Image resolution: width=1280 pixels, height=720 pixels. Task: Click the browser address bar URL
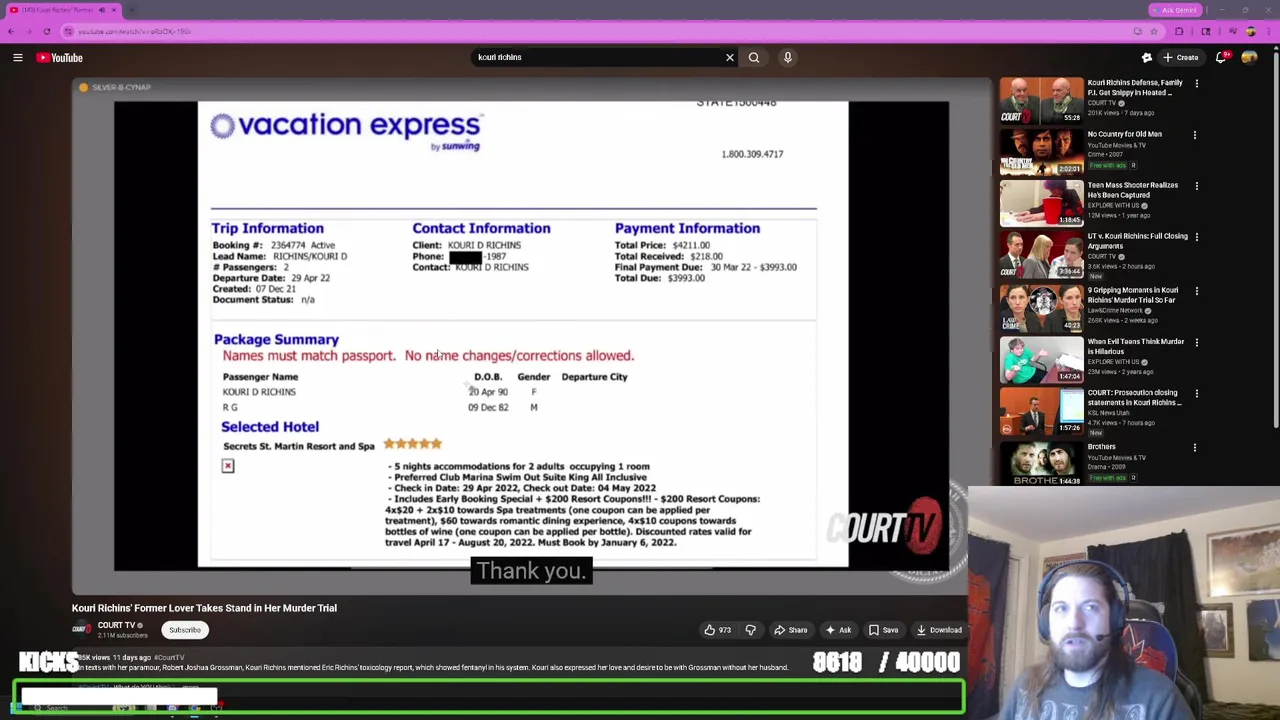tap(134, 31)
